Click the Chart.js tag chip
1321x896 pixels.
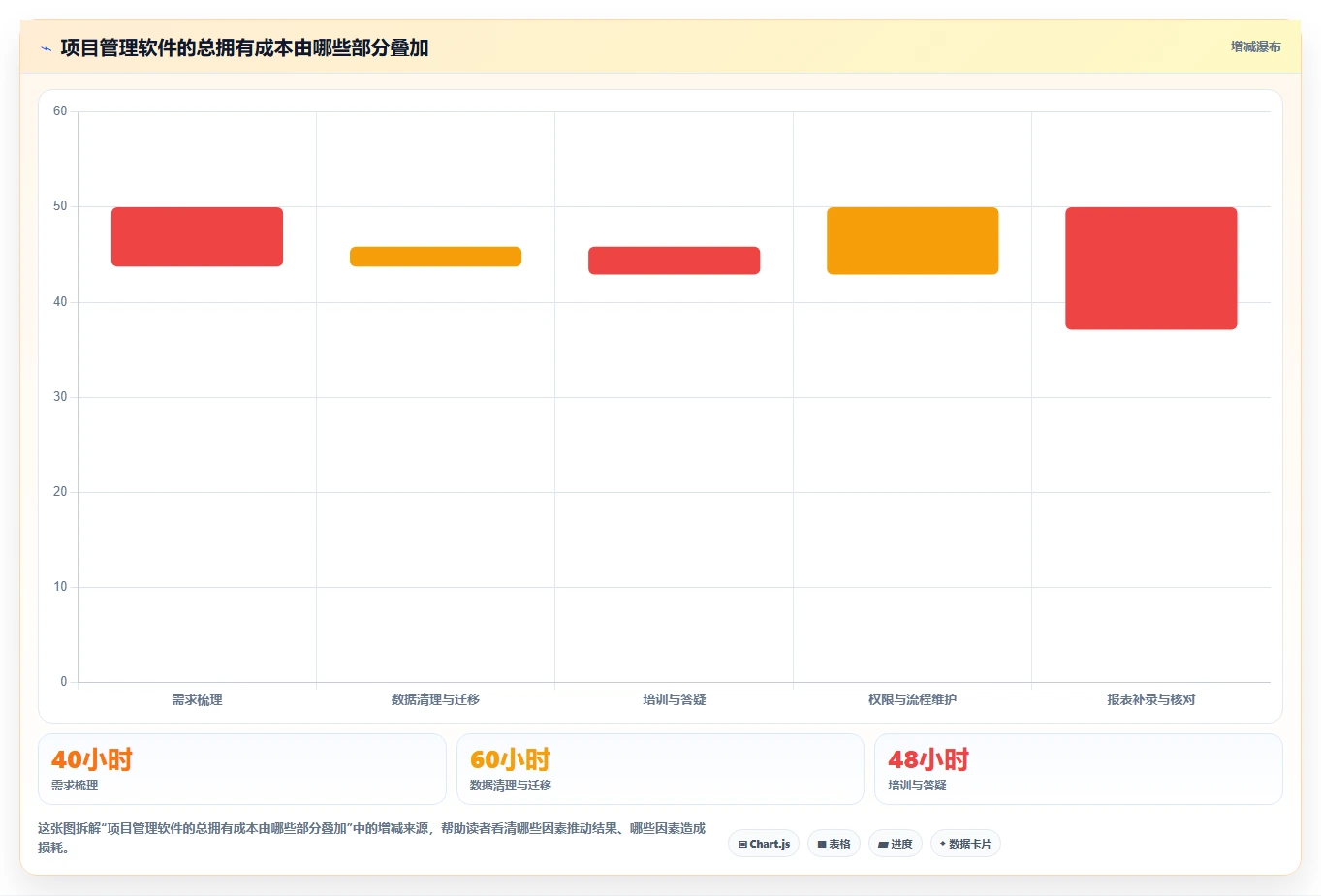point(764,844)
